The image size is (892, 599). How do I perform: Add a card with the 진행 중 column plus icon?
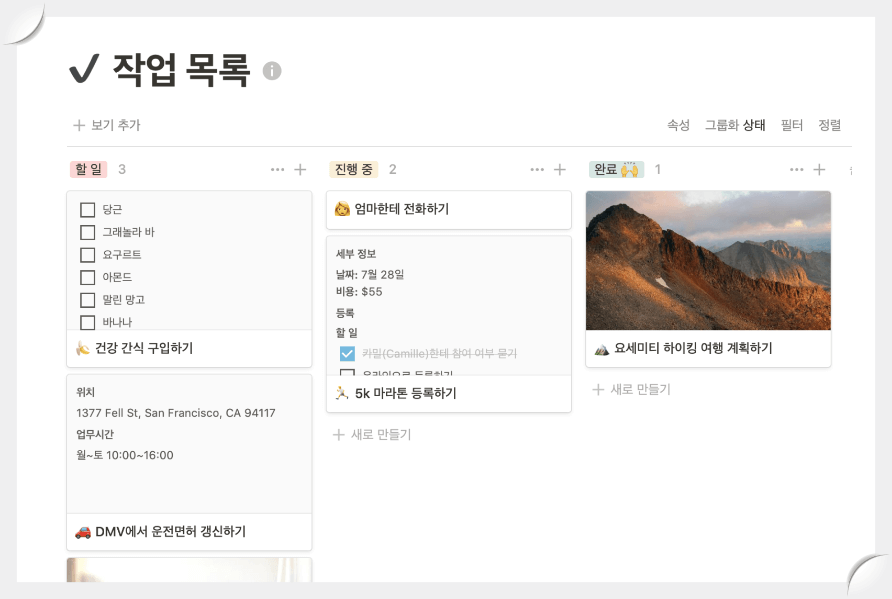tap(560, 169)
